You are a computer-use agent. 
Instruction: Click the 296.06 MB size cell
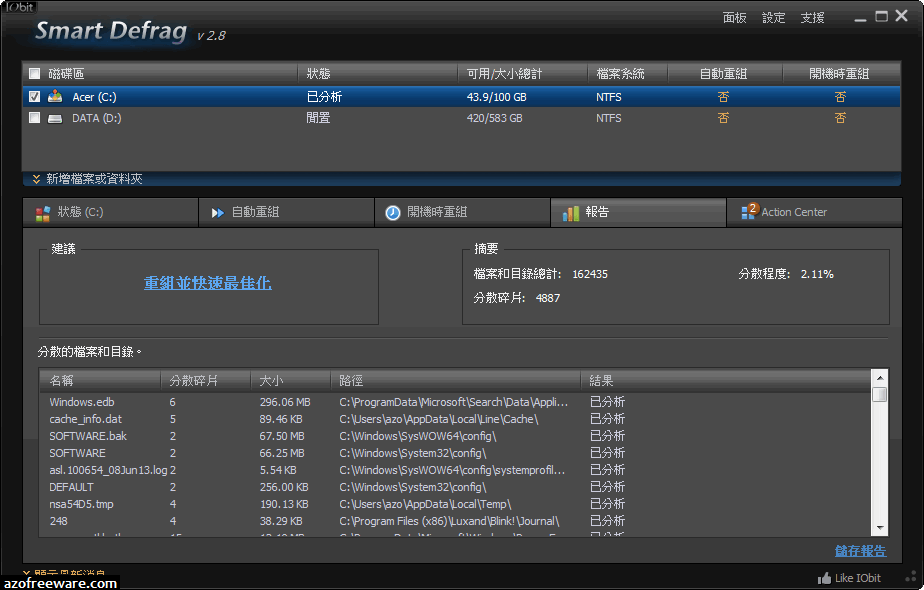285,402
